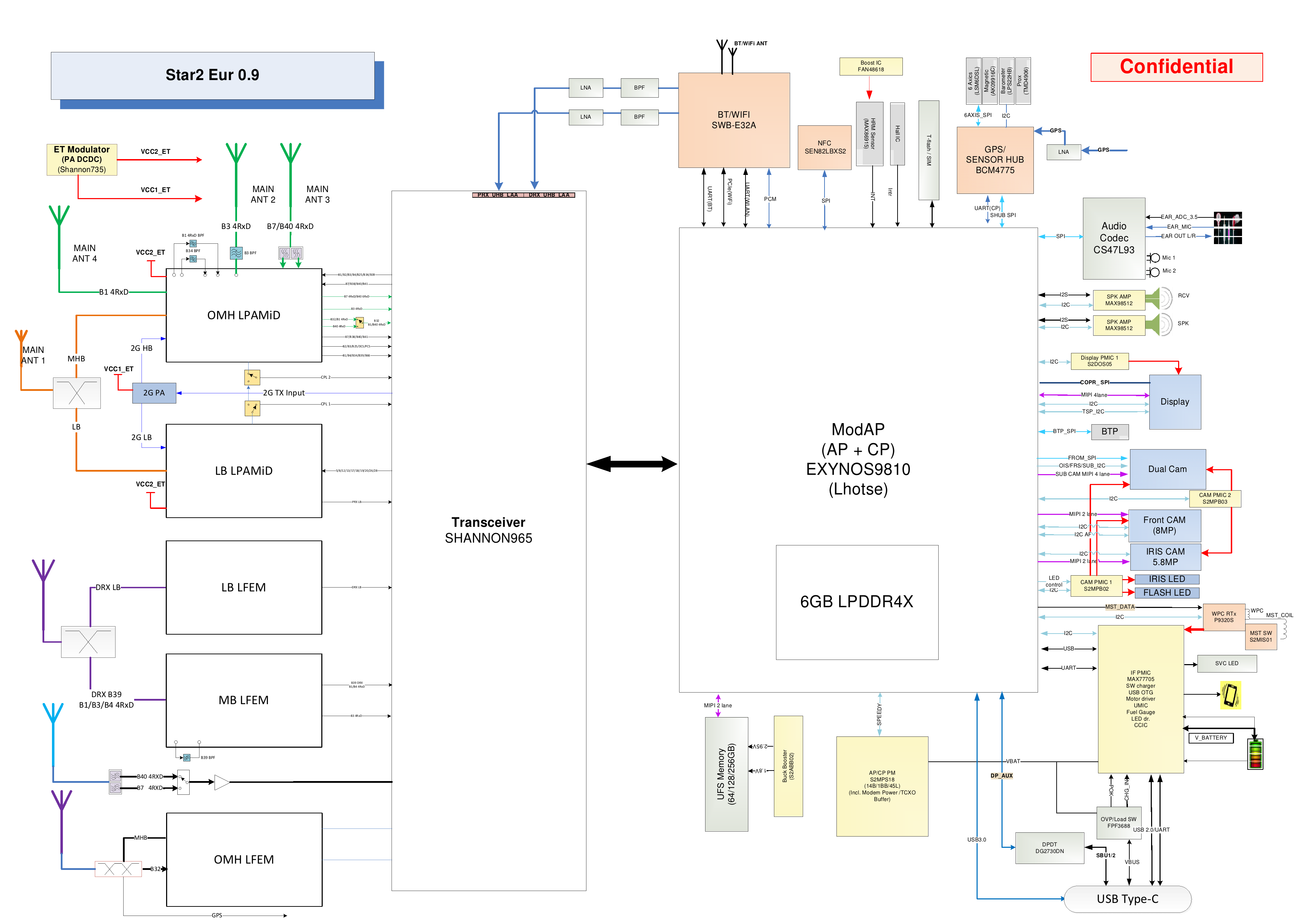The image size is (1307, 924).
Task: Select the OMH LPAMiD block
Action: click(x=244, y=315)
